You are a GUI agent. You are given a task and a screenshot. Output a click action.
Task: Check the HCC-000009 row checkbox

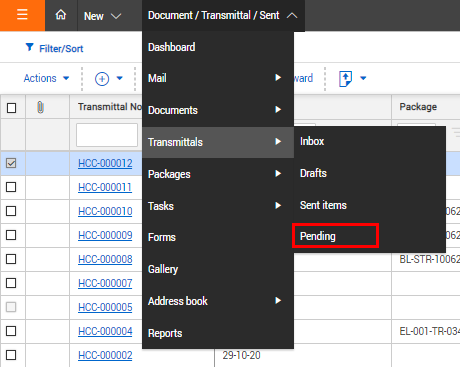[11, 235]
